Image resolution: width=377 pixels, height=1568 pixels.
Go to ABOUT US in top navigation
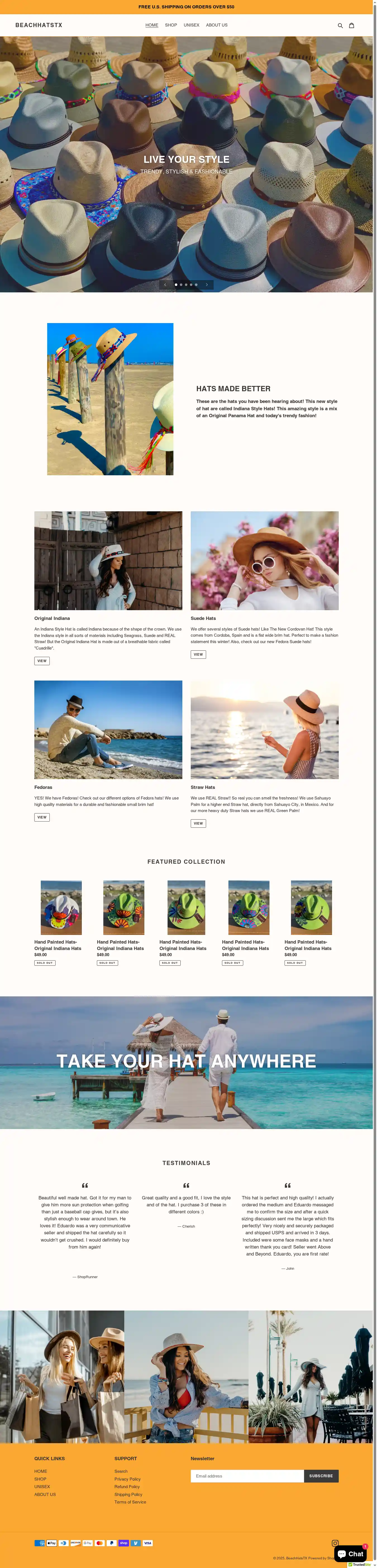(217, 25)
